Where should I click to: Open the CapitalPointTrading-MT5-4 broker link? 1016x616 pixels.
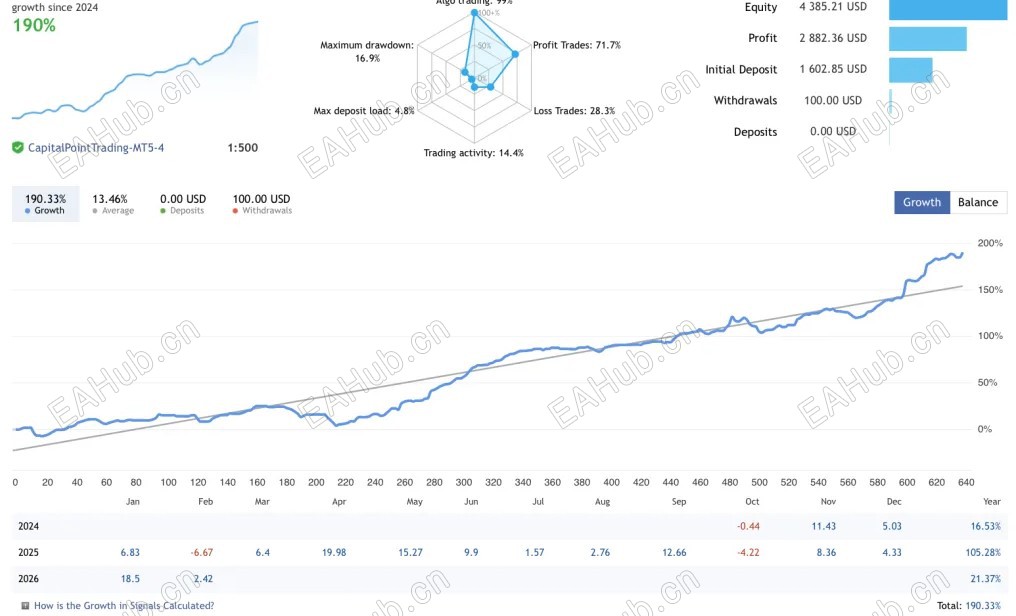(x=96, y=148)
